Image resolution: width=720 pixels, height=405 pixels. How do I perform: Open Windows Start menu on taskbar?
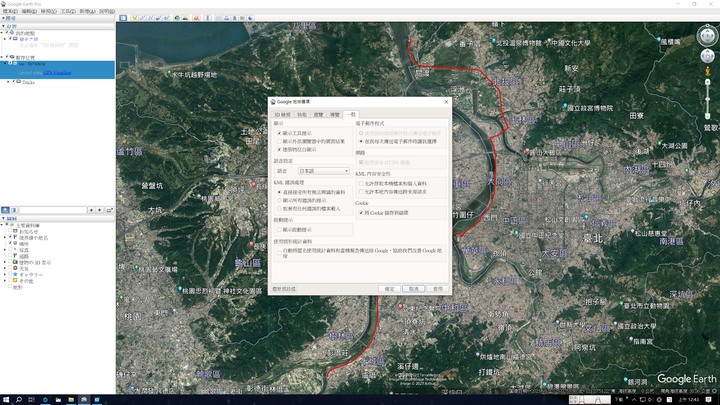[x=6, y=400]
